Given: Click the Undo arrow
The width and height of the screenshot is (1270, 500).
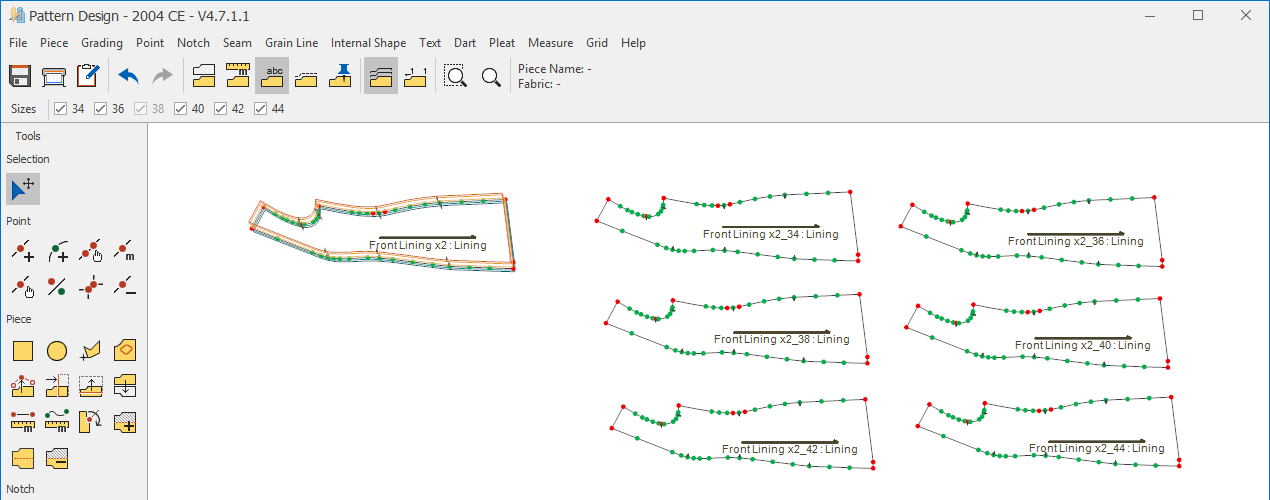Looking at the screenshot, I should click(128, 76).
